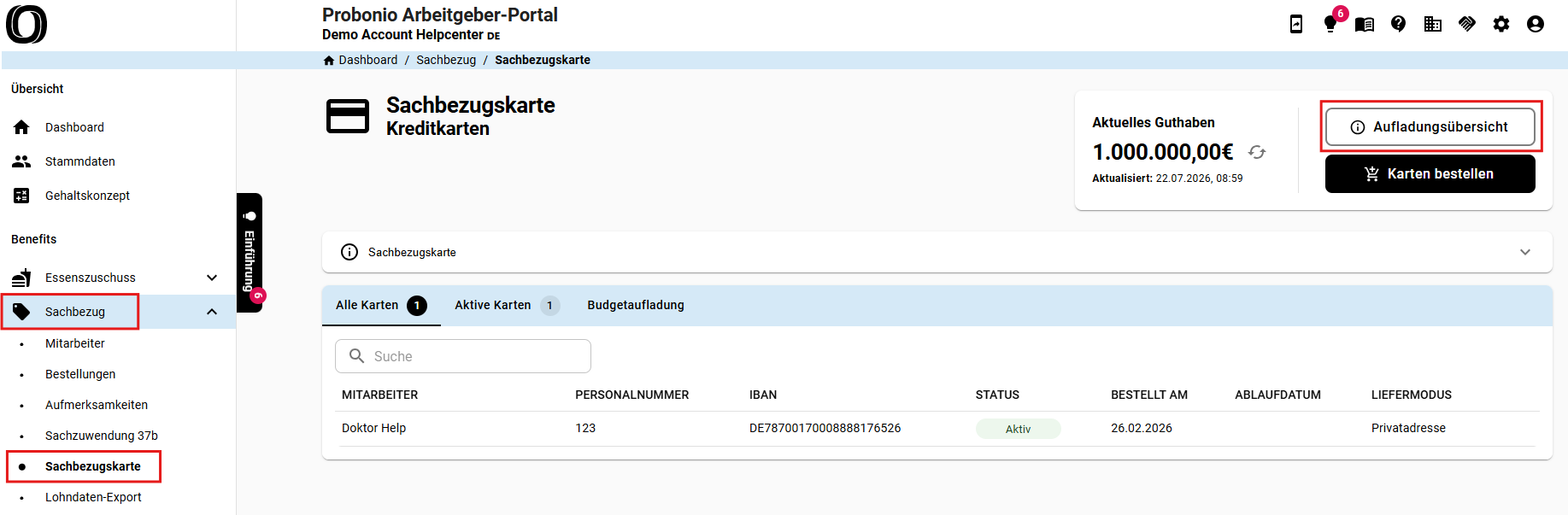Open the company building icon
This screenshot has height=515, width=1568.
tap(1433, 24)
